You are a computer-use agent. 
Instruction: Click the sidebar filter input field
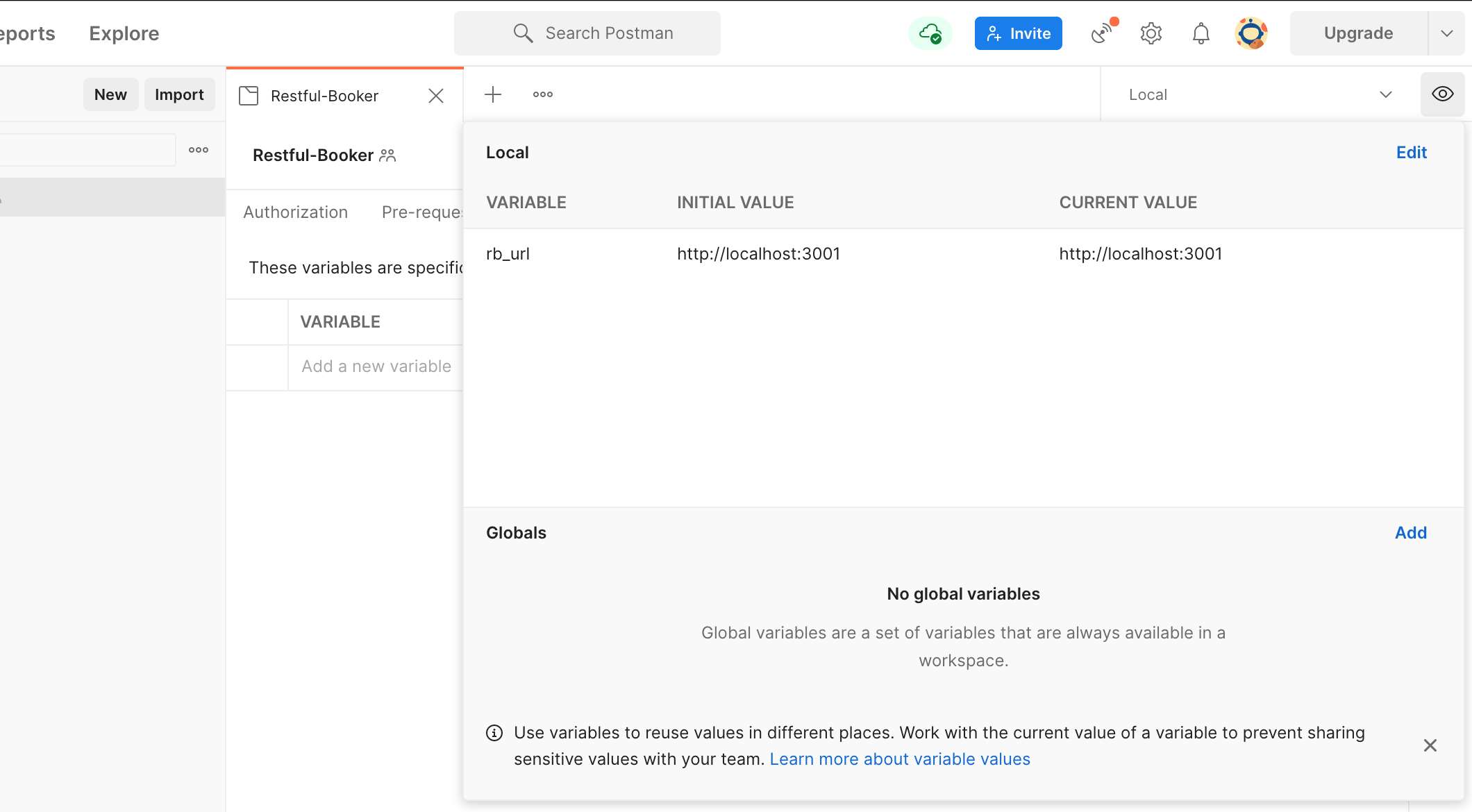pos(87,150)
